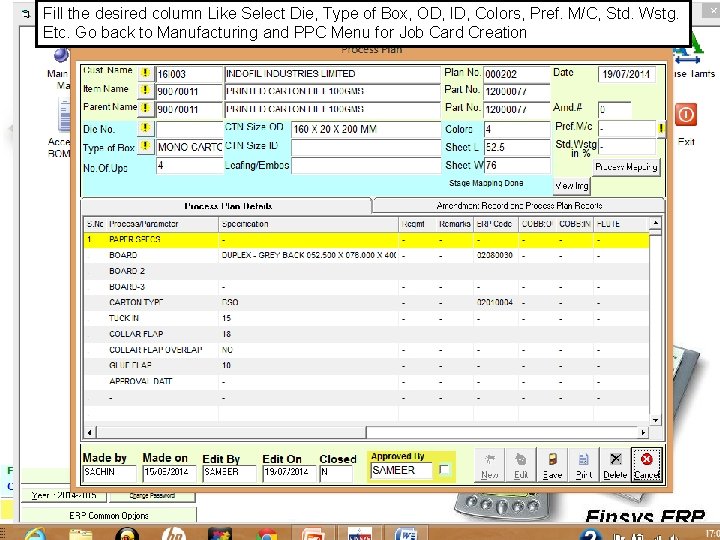Screen dimensions: 720x540
Task: Click the Parent Name lookup exclamation icon
Action: [x=145, y=108]
